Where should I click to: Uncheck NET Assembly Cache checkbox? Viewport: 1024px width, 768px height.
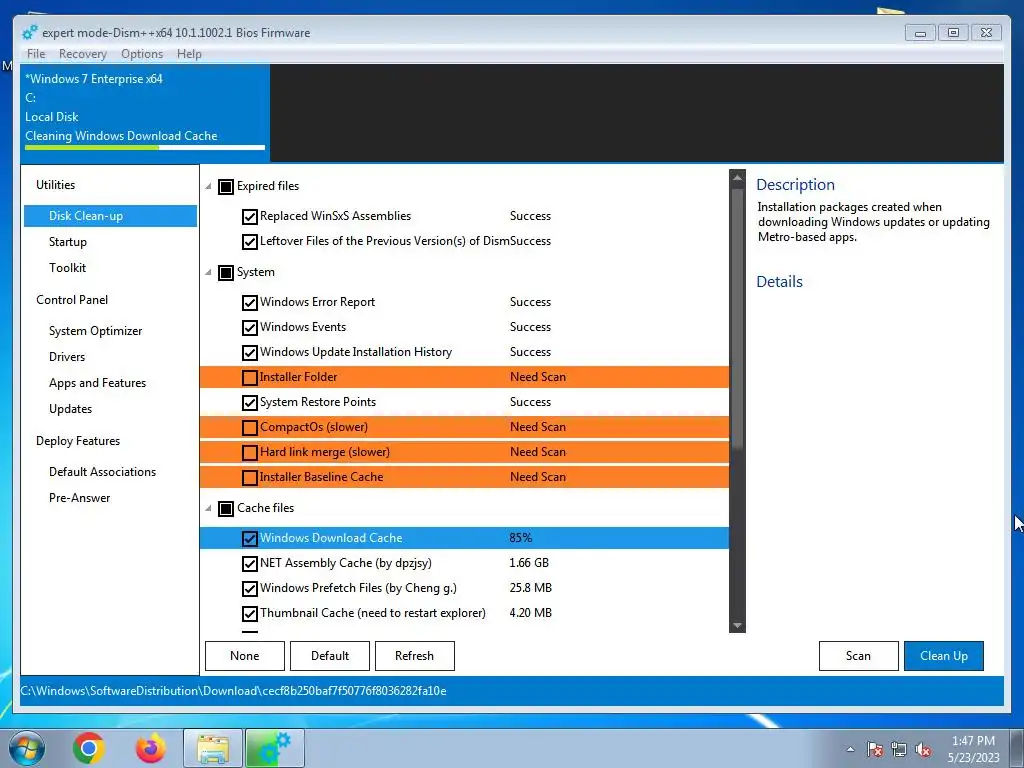pos(249,564)
